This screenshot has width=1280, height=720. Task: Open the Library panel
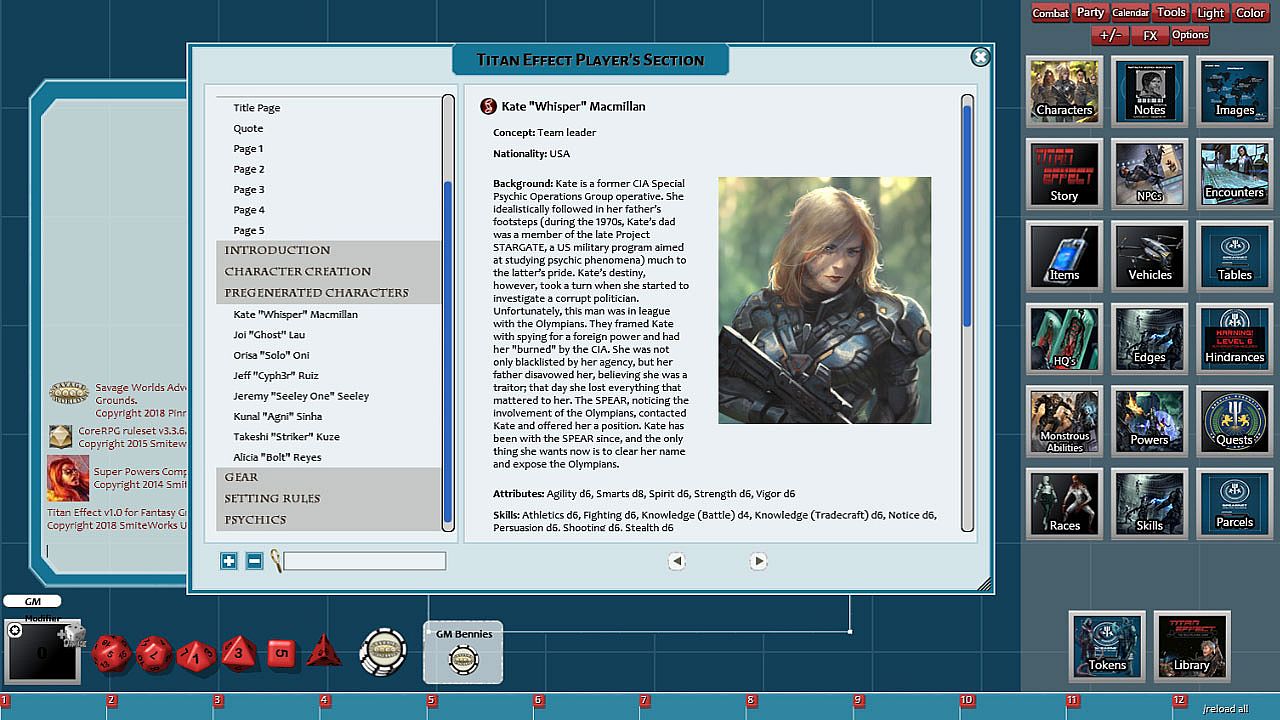click(x=1192, y=645)
